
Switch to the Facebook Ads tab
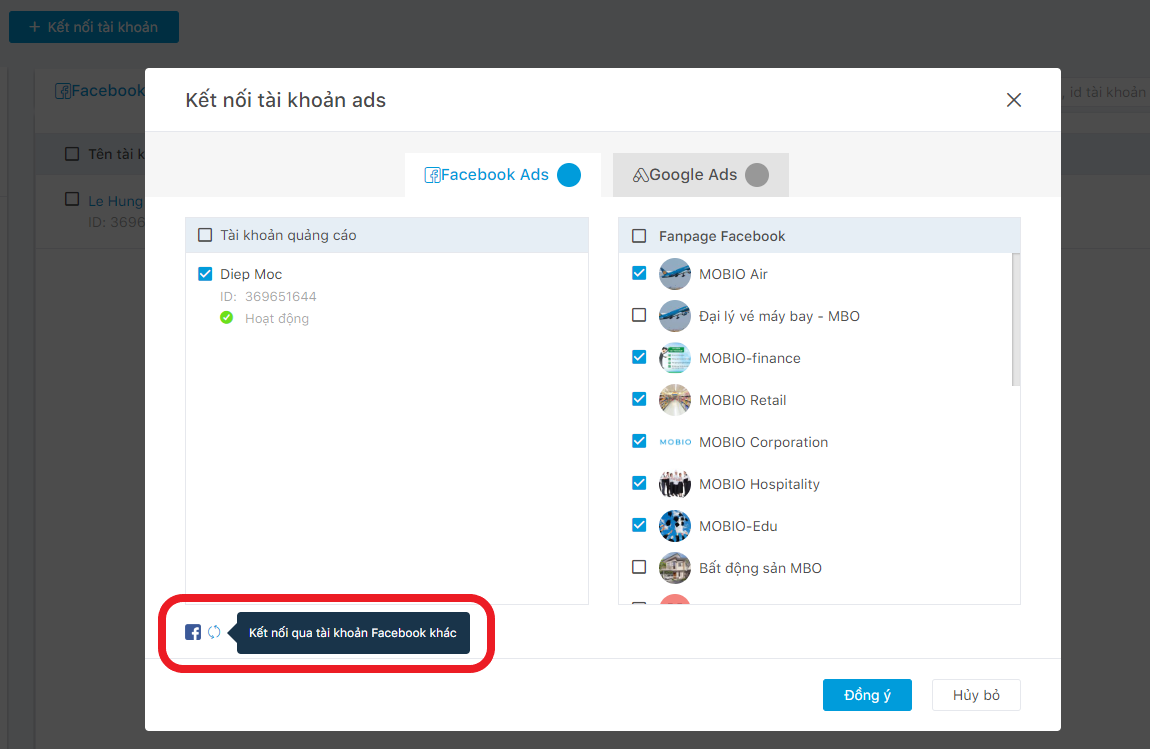(502, 175)
